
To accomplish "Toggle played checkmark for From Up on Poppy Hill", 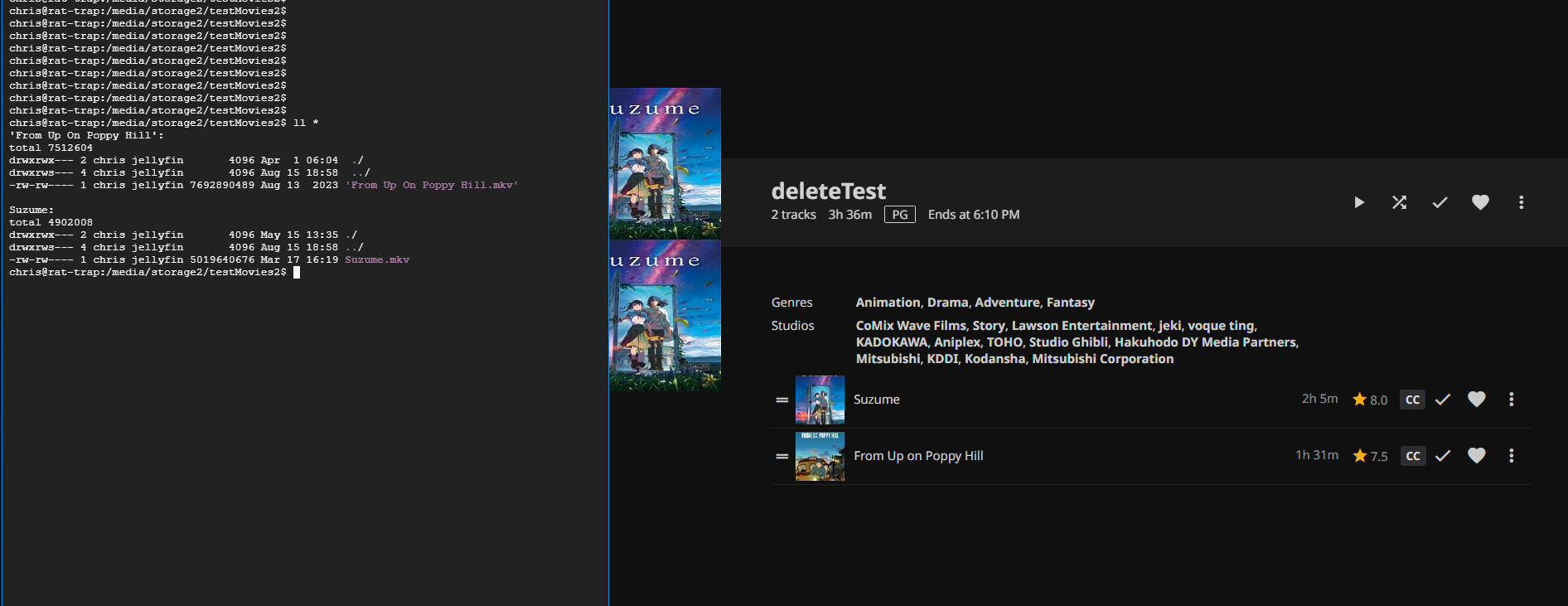I will [1443, 456].
